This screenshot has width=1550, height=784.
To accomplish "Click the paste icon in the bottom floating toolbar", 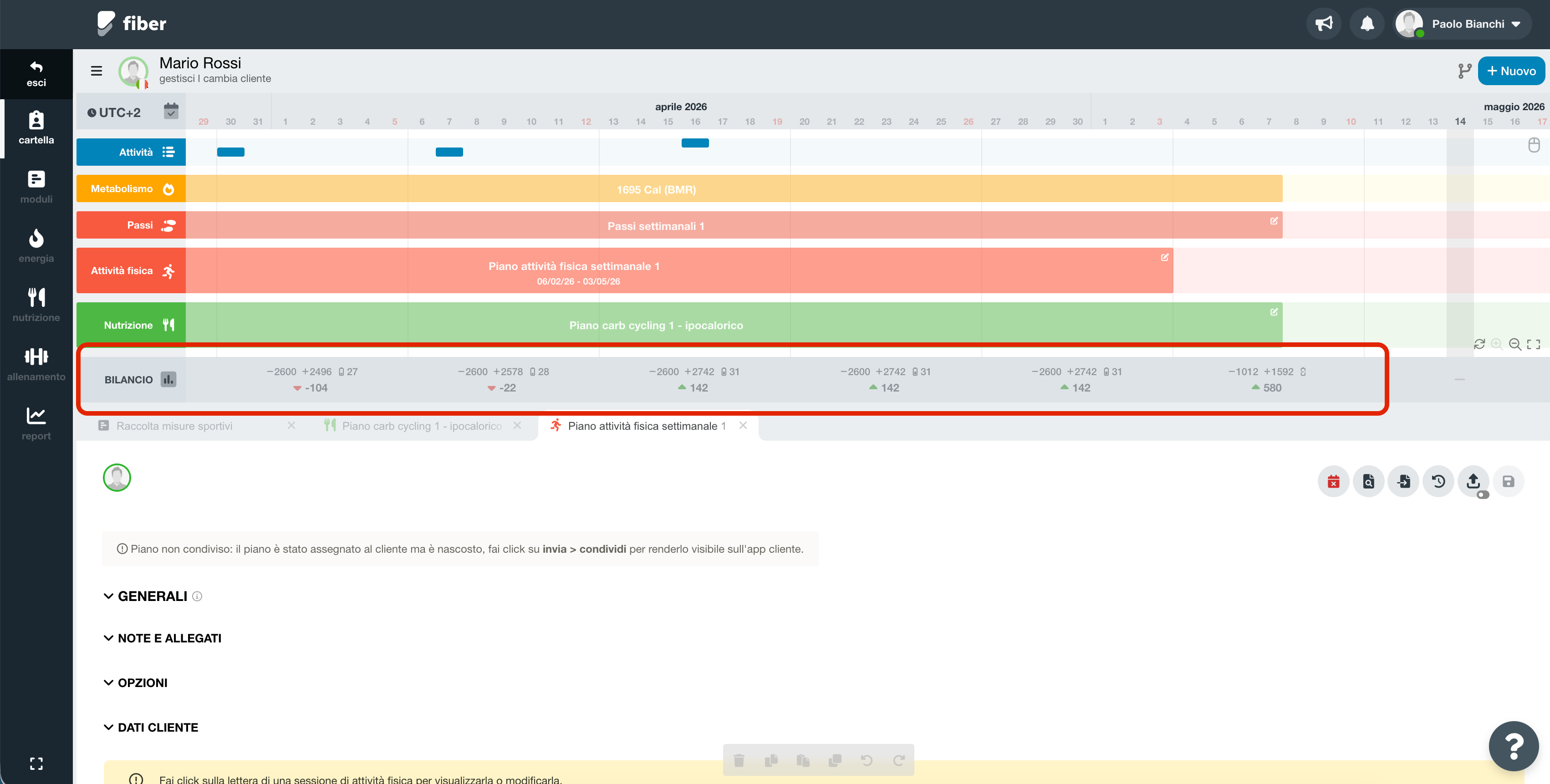I will (803, 760).
